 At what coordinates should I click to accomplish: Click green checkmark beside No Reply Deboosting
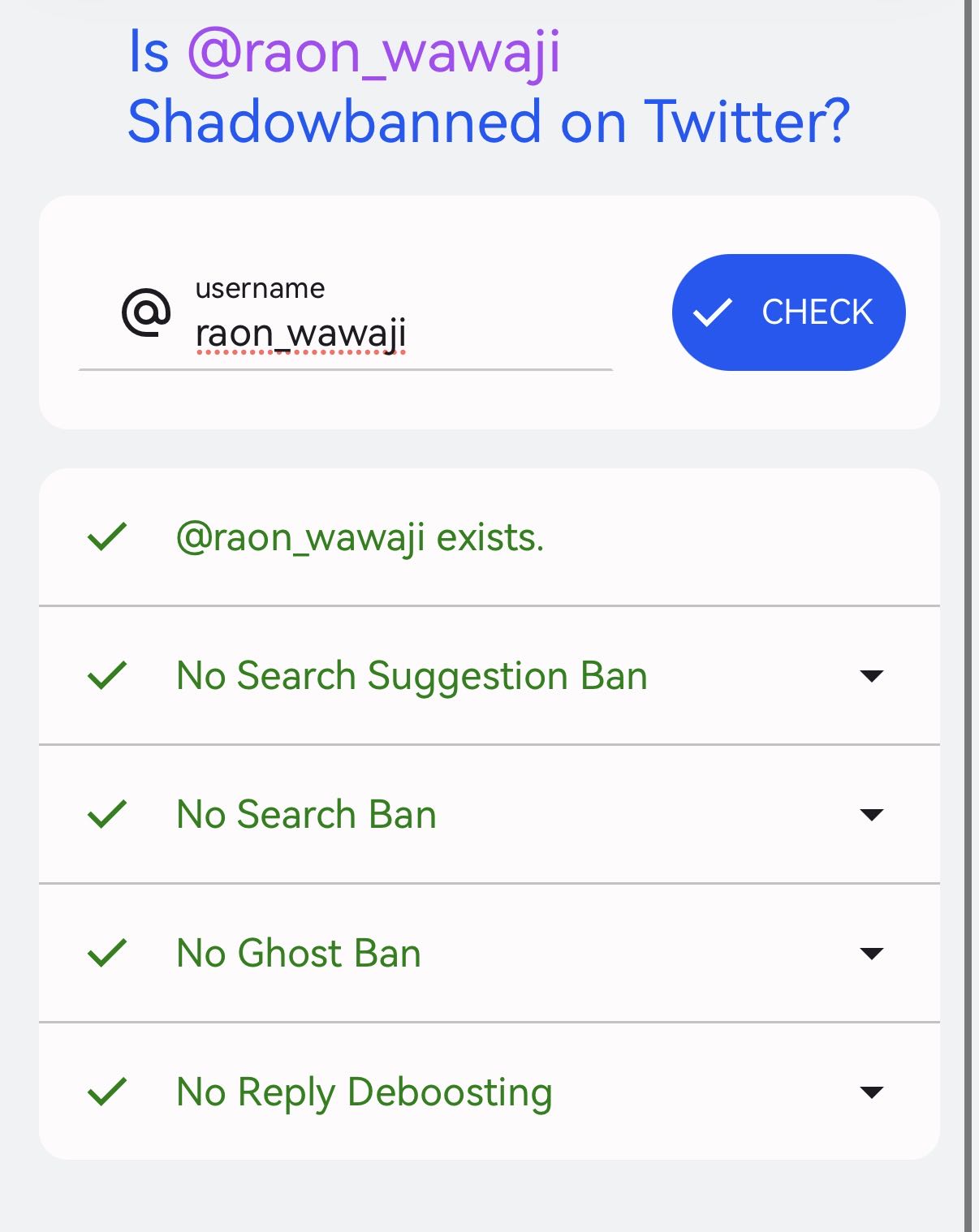click(x=107, y=1092)
